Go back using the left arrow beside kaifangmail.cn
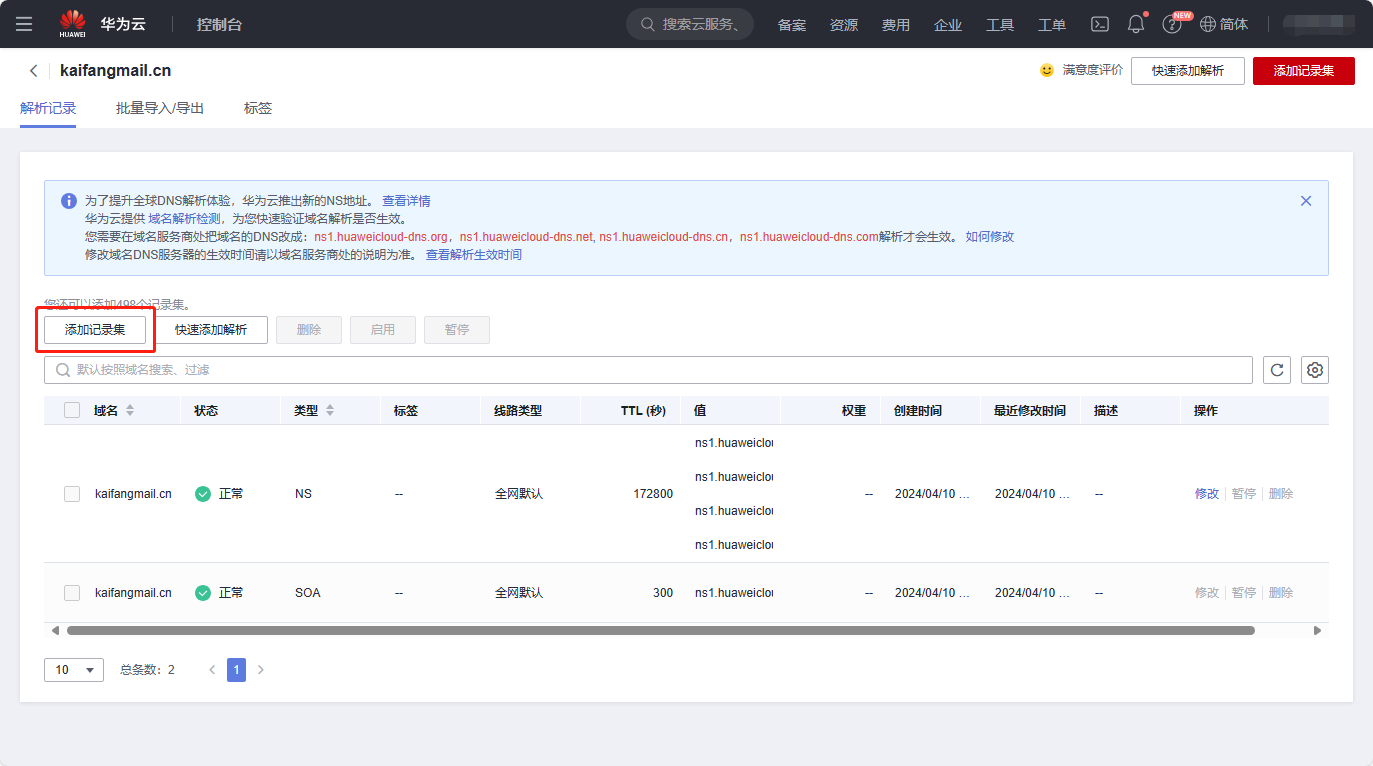Viewport: 1373px width, 766px height. point(34,71)
